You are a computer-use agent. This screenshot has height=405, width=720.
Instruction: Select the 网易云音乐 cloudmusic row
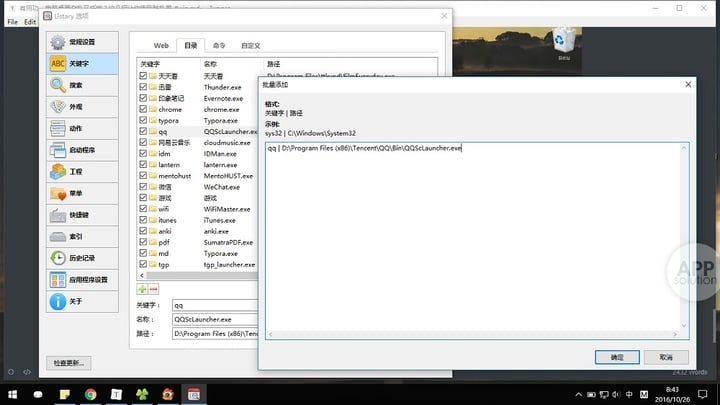tap(197, 142)
